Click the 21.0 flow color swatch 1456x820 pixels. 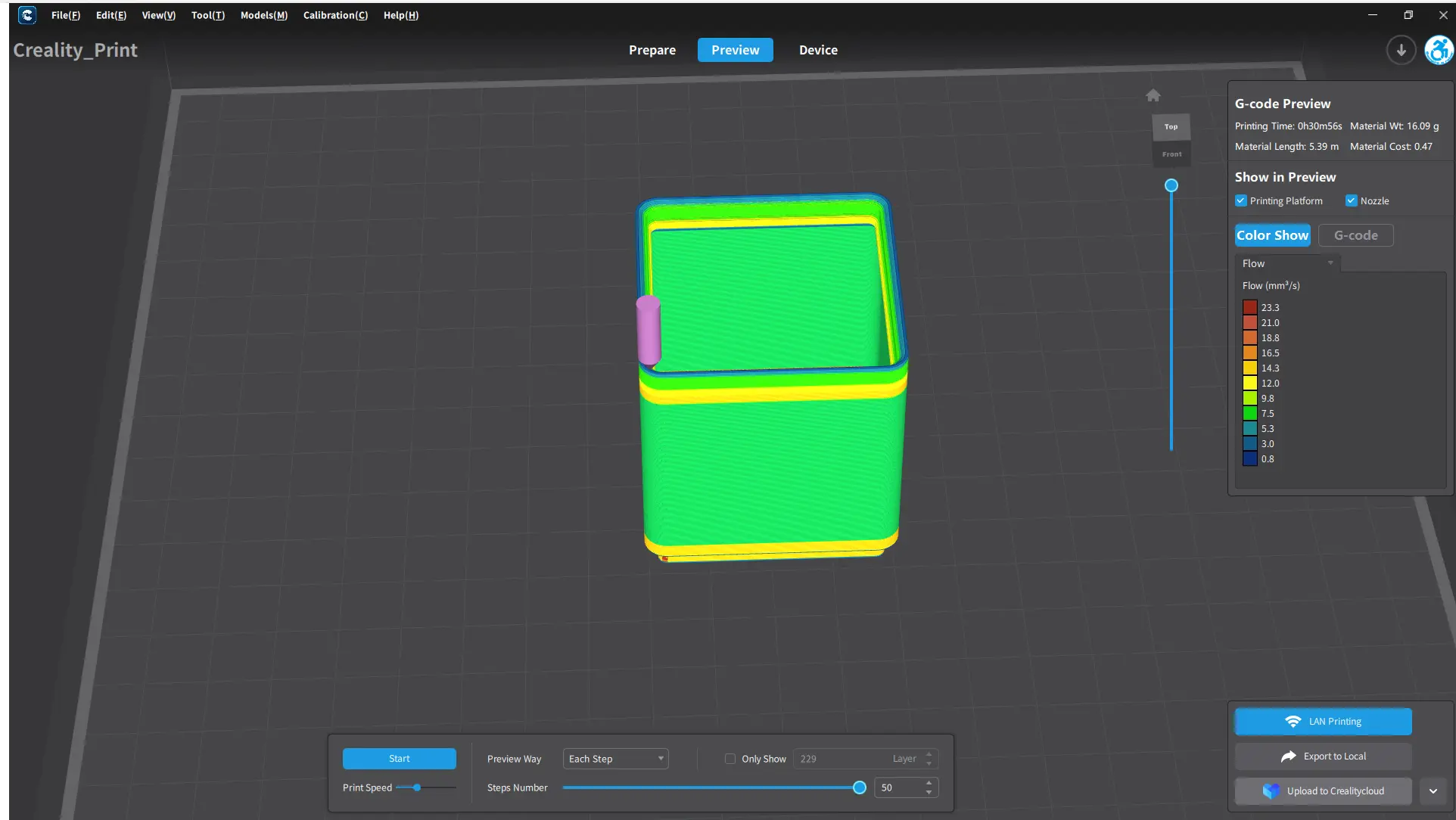click(x=1250, y=323)
